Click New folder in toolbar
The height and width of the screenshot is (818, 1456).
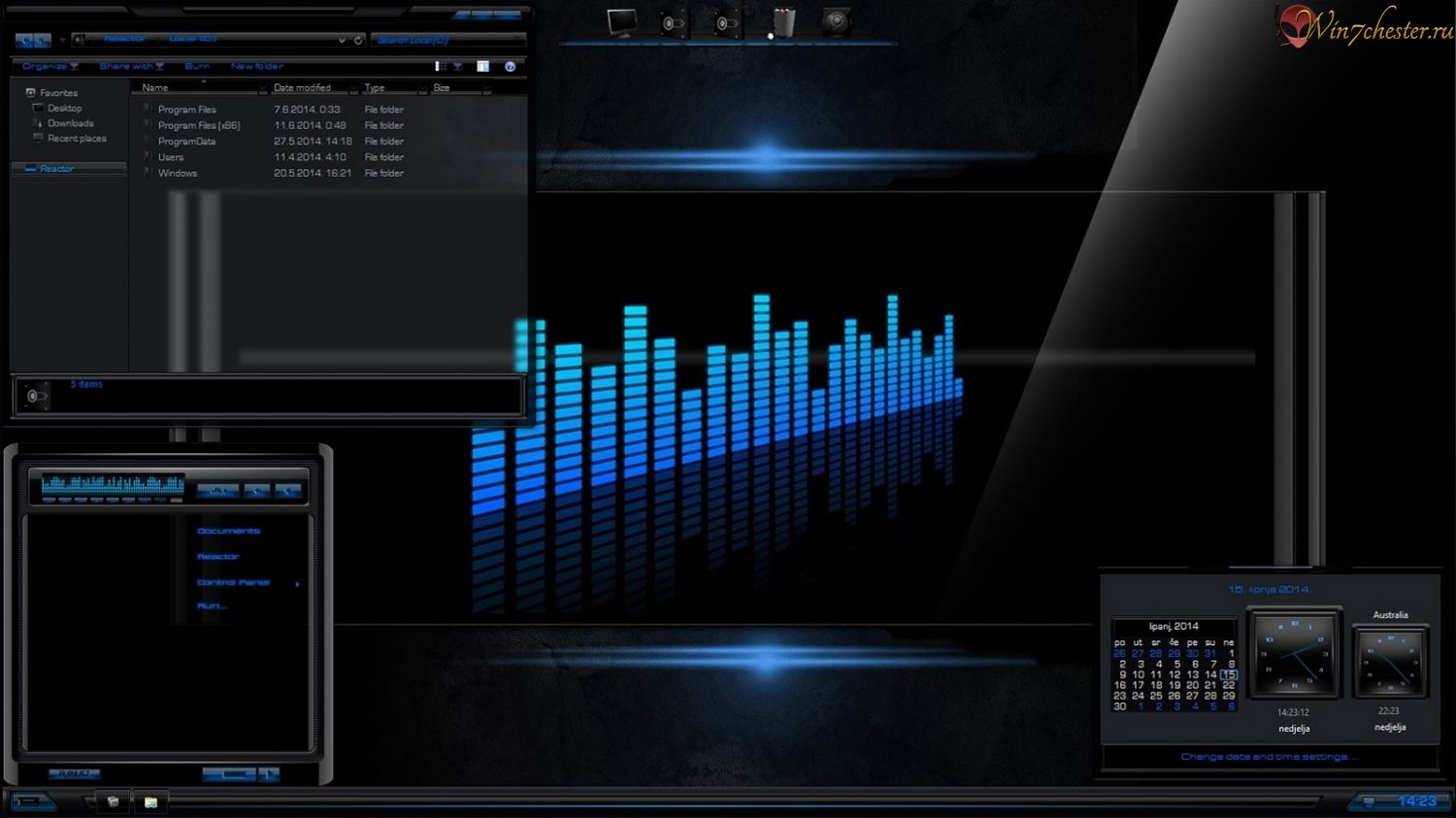coord(257,66)
